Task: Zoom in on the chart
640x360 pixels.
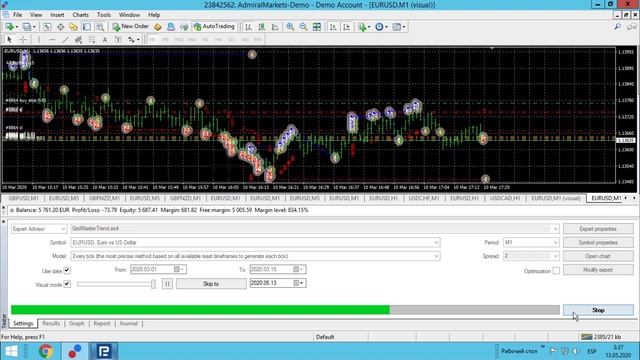Action: click(290, 27)
